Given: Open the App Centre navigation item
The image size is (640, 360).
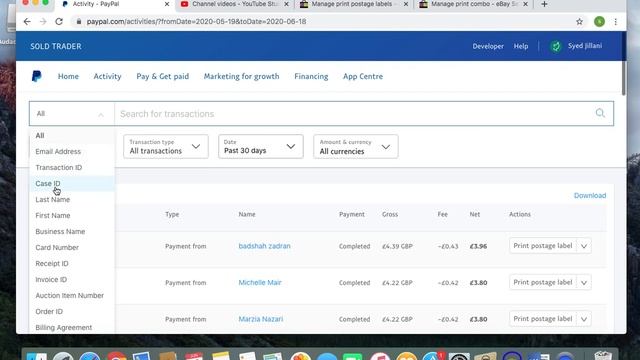Looking at the screenshot, I should coord(363,76).
